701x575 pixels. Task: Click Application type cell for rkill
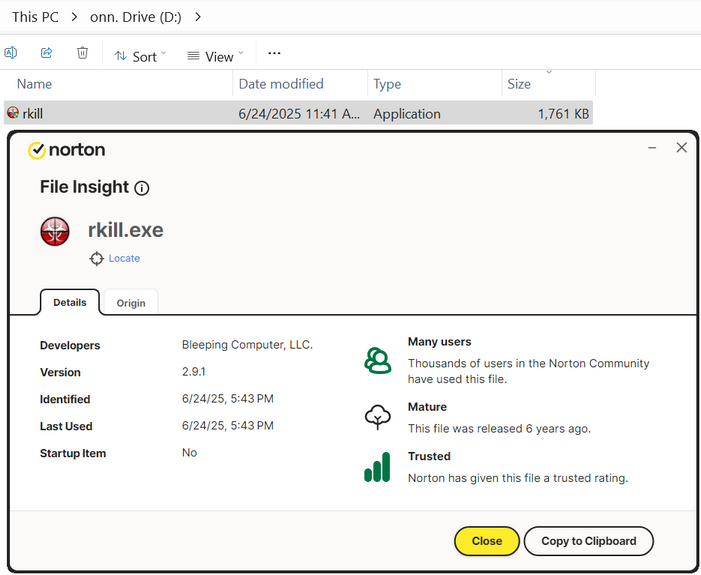[407, 114]
